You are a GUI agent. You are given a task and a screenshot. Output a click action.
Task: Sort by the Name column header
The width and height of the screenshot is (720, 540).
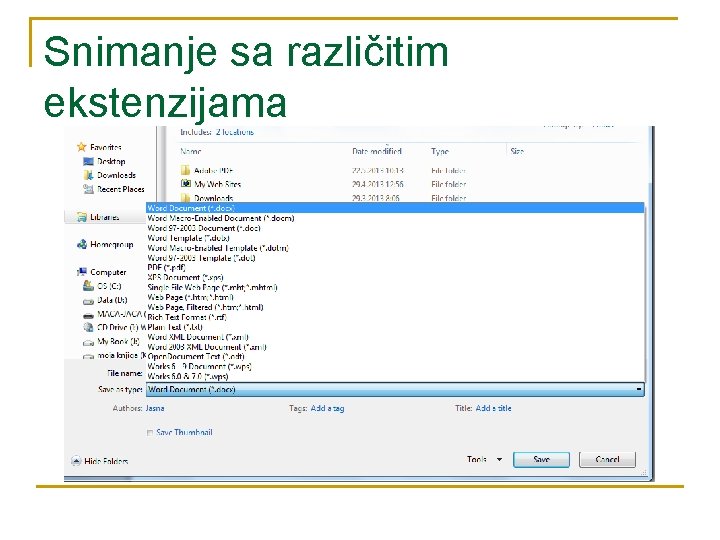[x=191, y=151]
